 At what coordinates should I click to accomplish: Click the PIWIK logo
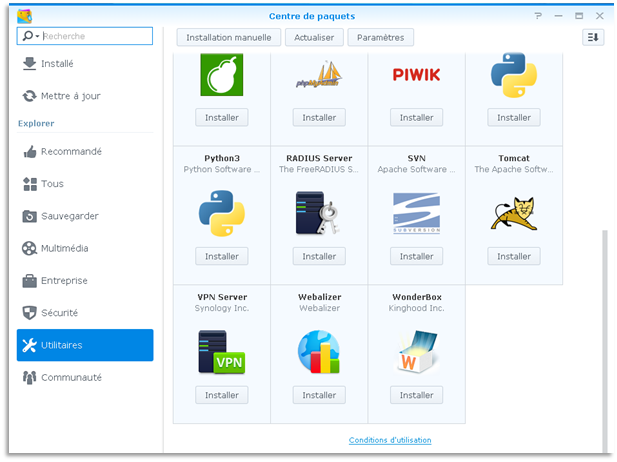click(416, 75)
